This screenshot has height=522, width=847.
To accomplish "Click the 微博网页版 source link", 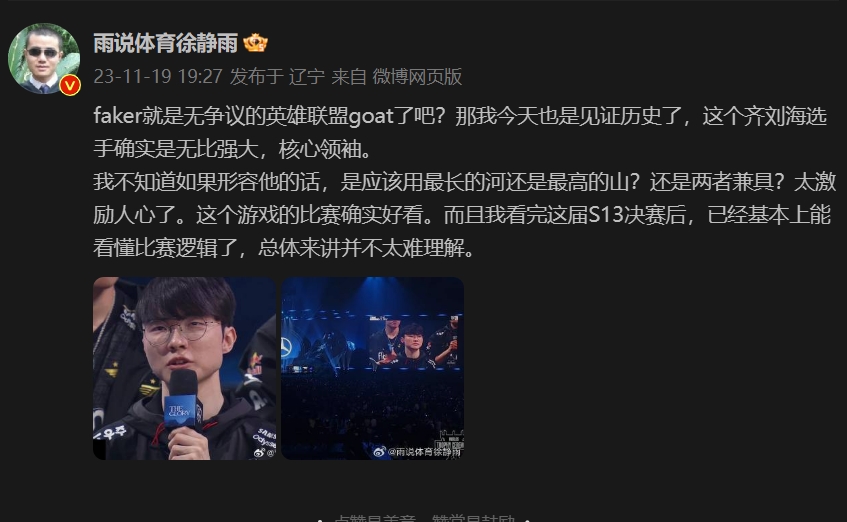I will (417, 76).
